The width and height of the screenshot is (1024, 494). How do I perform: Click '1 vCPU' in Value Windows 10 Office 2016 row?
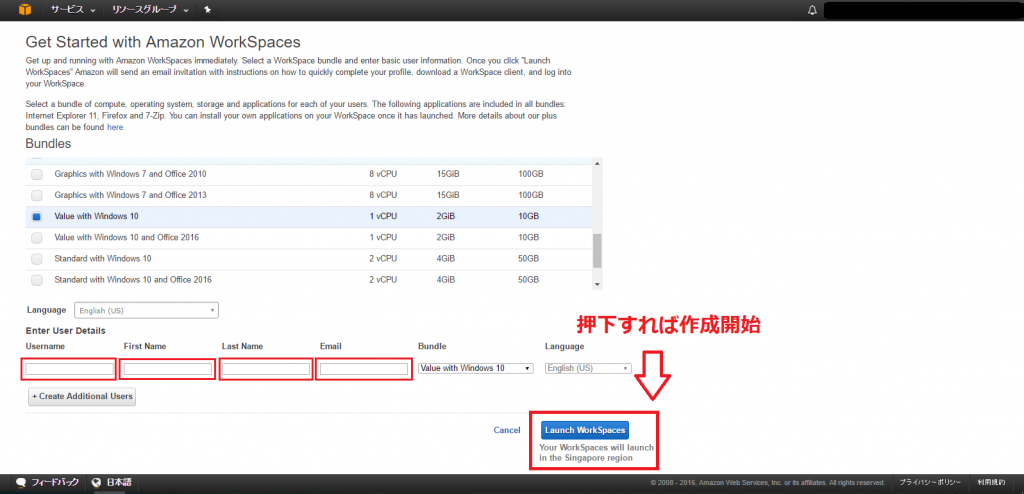tap(383, 237)
